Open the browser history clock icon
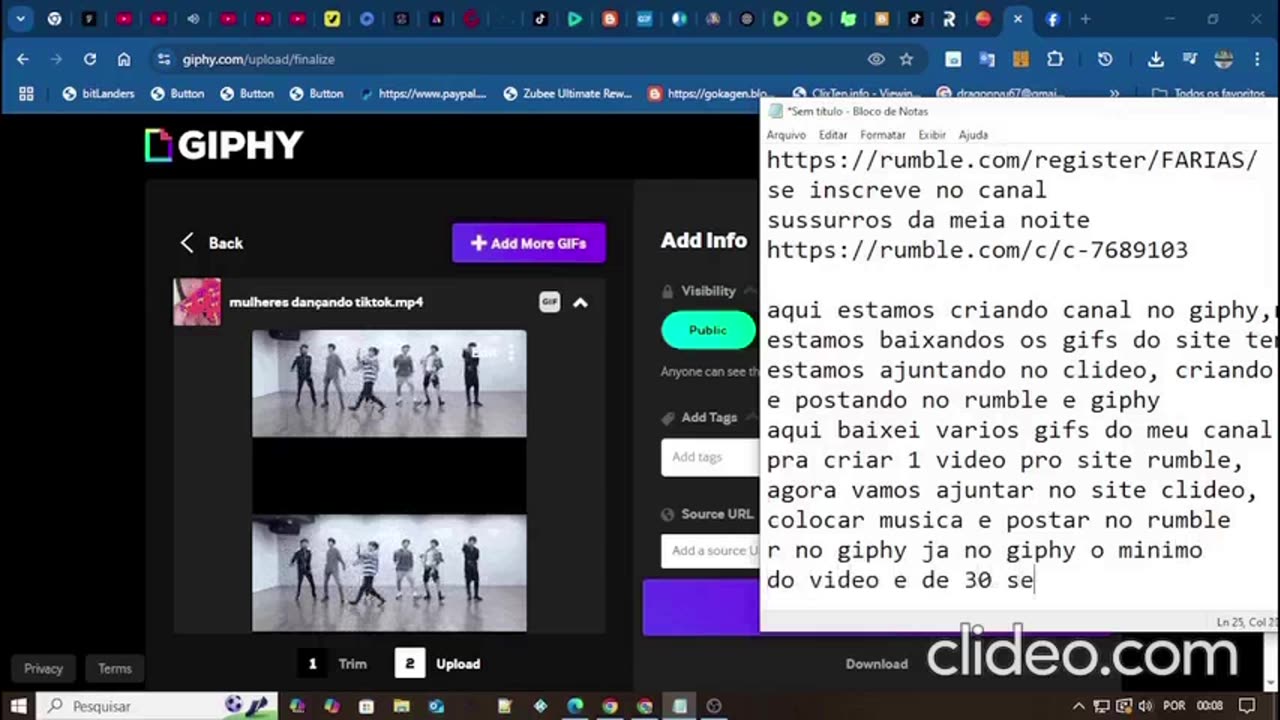1280x720 pixels. 1105,59
